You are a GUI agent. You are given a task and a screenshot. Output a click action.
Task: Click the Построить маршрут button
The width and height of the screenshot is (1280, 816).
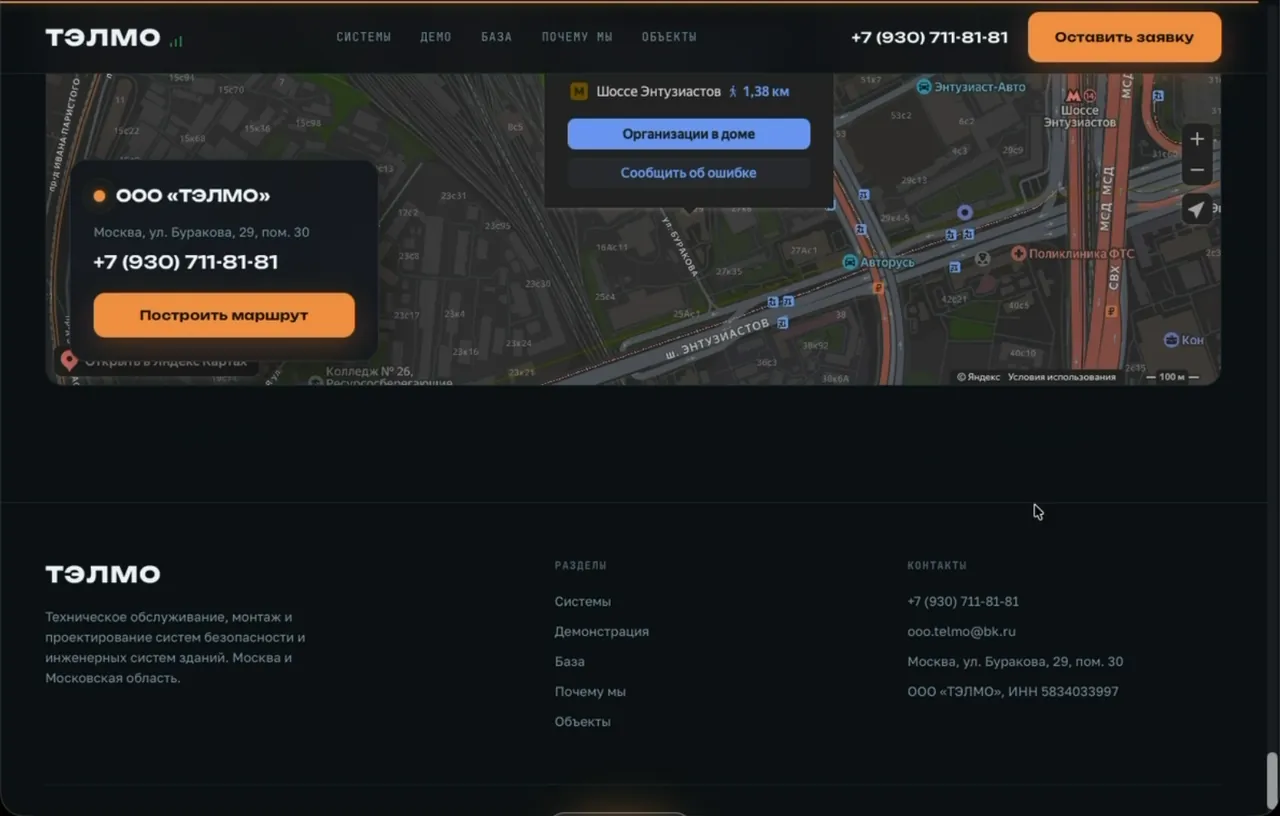pyautogui.click(x=224, y=315)
